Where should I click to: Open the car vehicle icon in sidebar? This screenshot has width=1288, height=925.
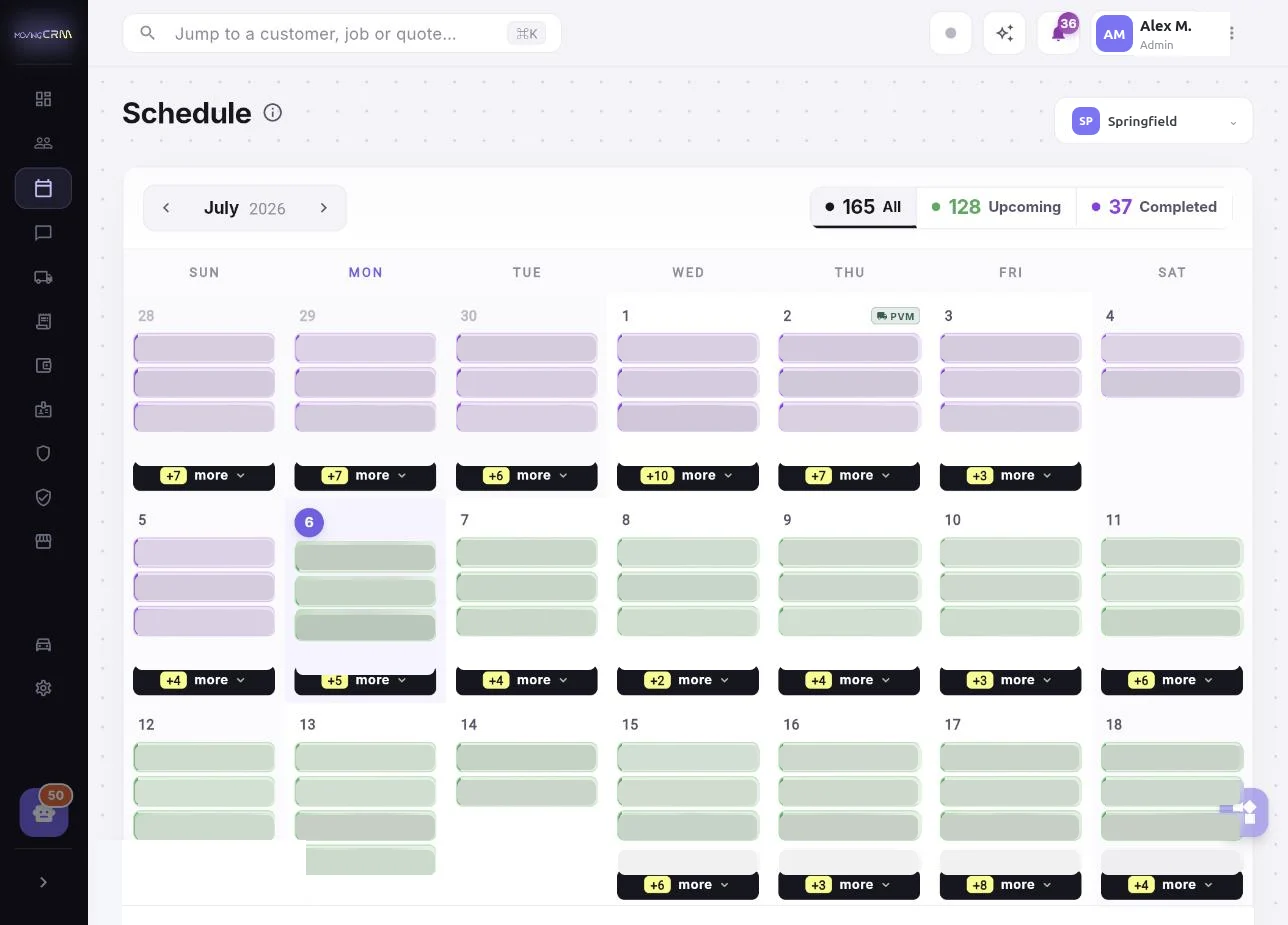[x=43, y=644]
